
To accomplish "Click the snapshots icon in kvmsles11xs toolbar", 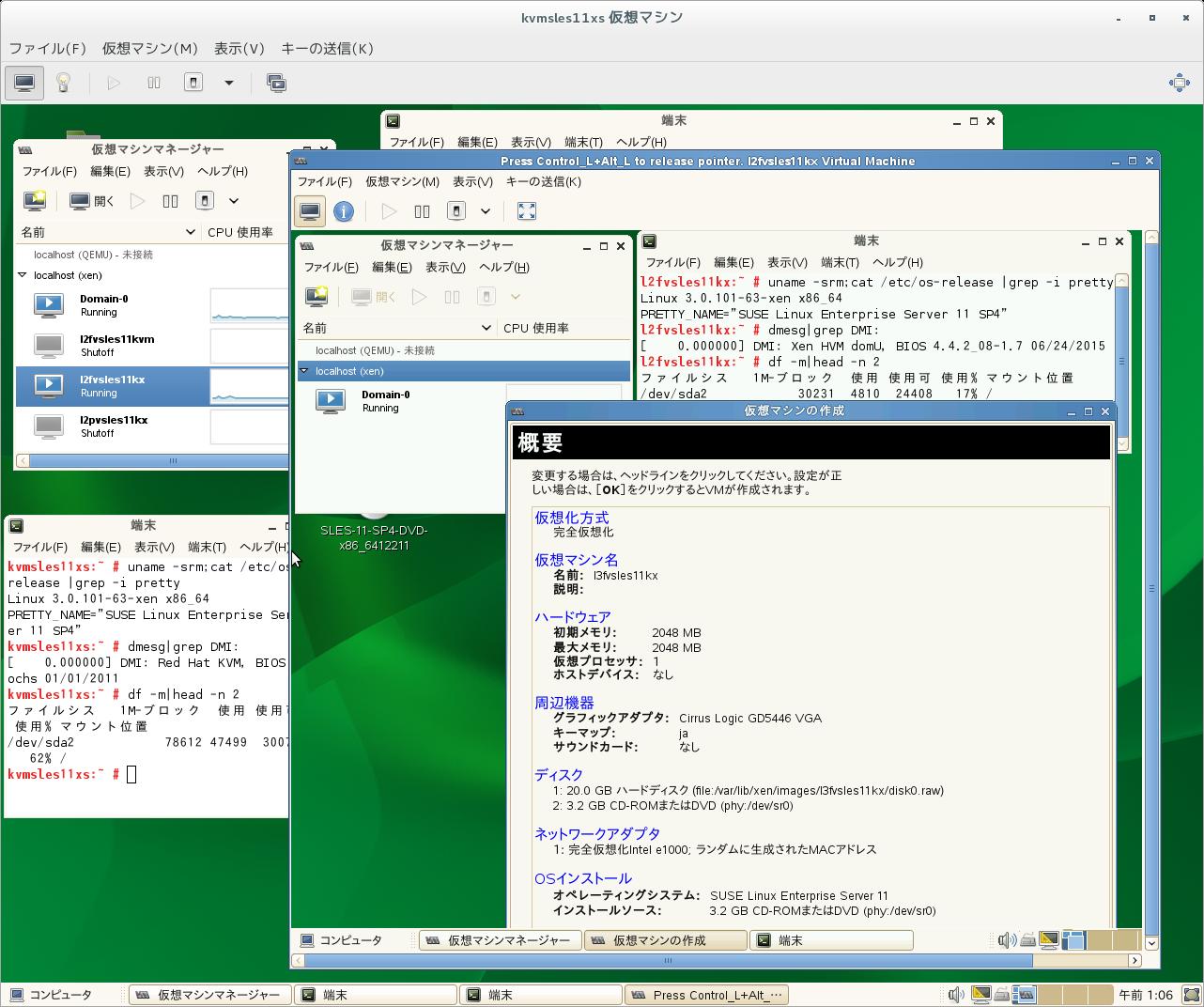I will [276, 83].
